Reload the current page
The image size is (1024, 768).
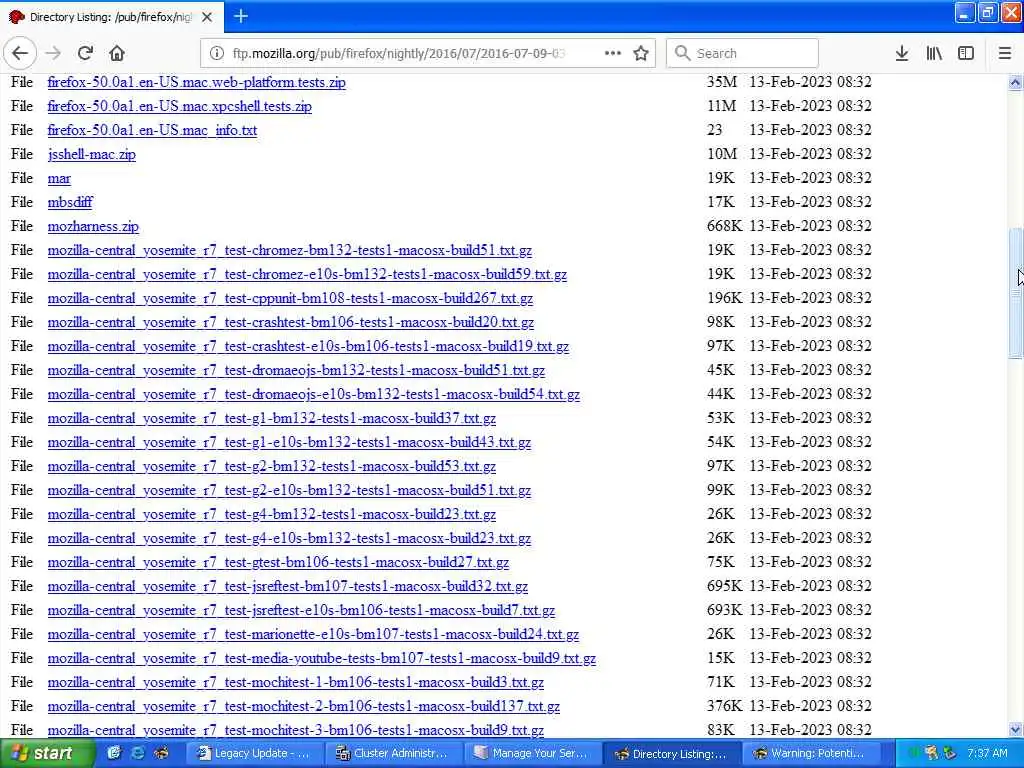point(85,53)
